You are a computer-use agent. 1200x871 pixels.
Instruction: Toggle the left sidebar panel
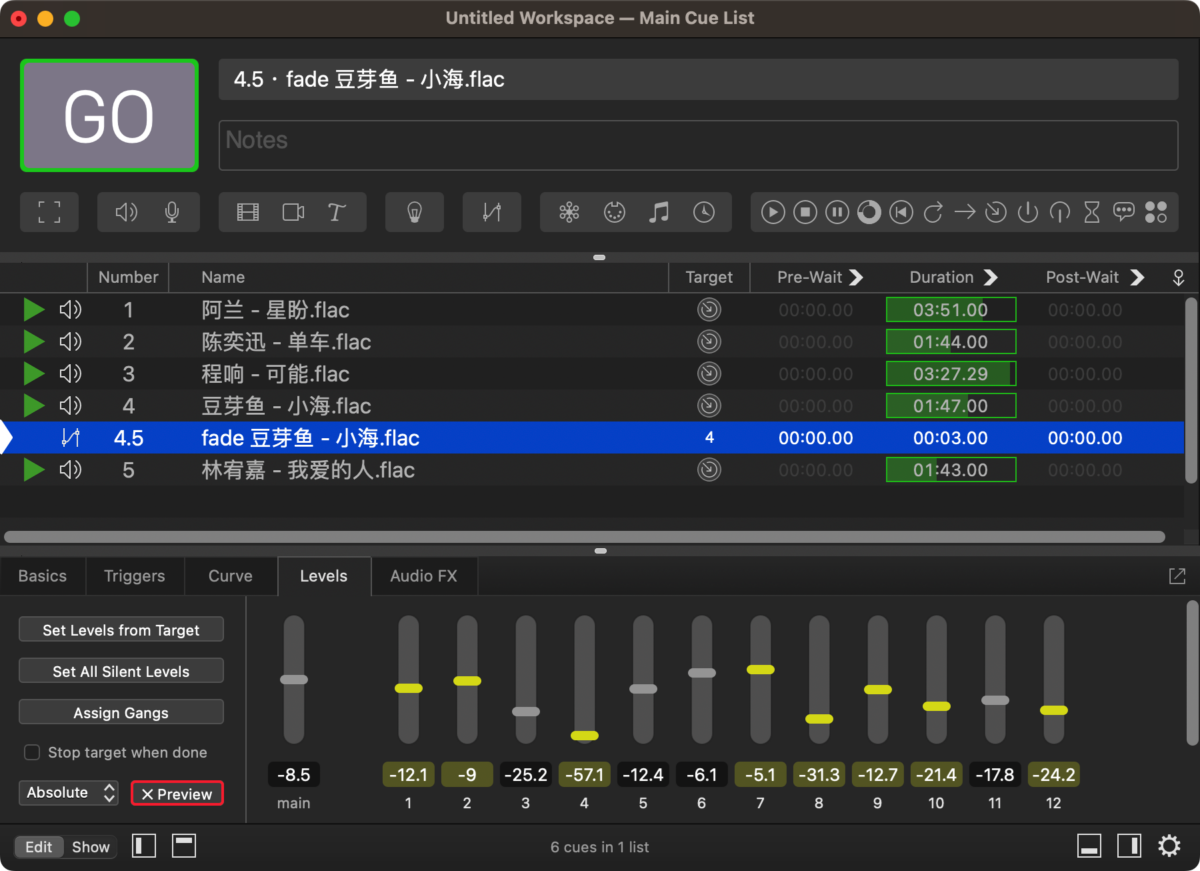point(145,846)
